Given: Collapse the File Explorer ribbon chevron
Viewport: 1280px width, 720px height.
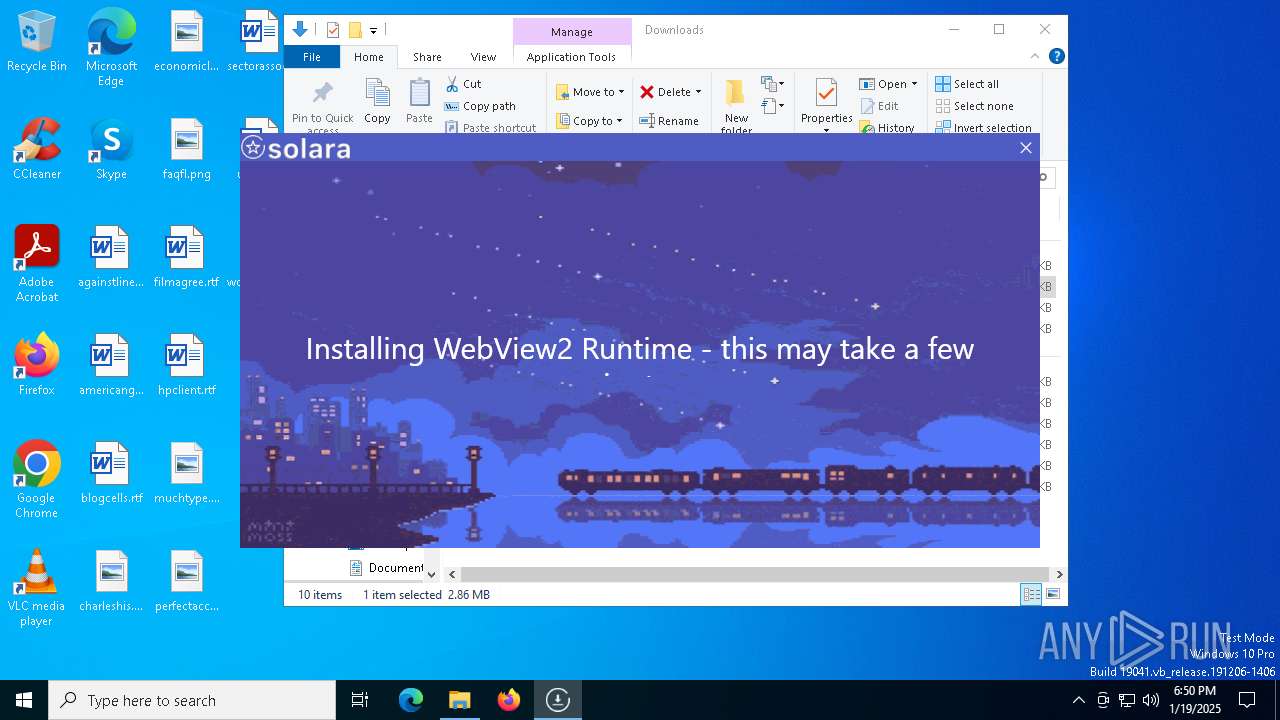Looking at the screenshot, I should [1035, 56].
